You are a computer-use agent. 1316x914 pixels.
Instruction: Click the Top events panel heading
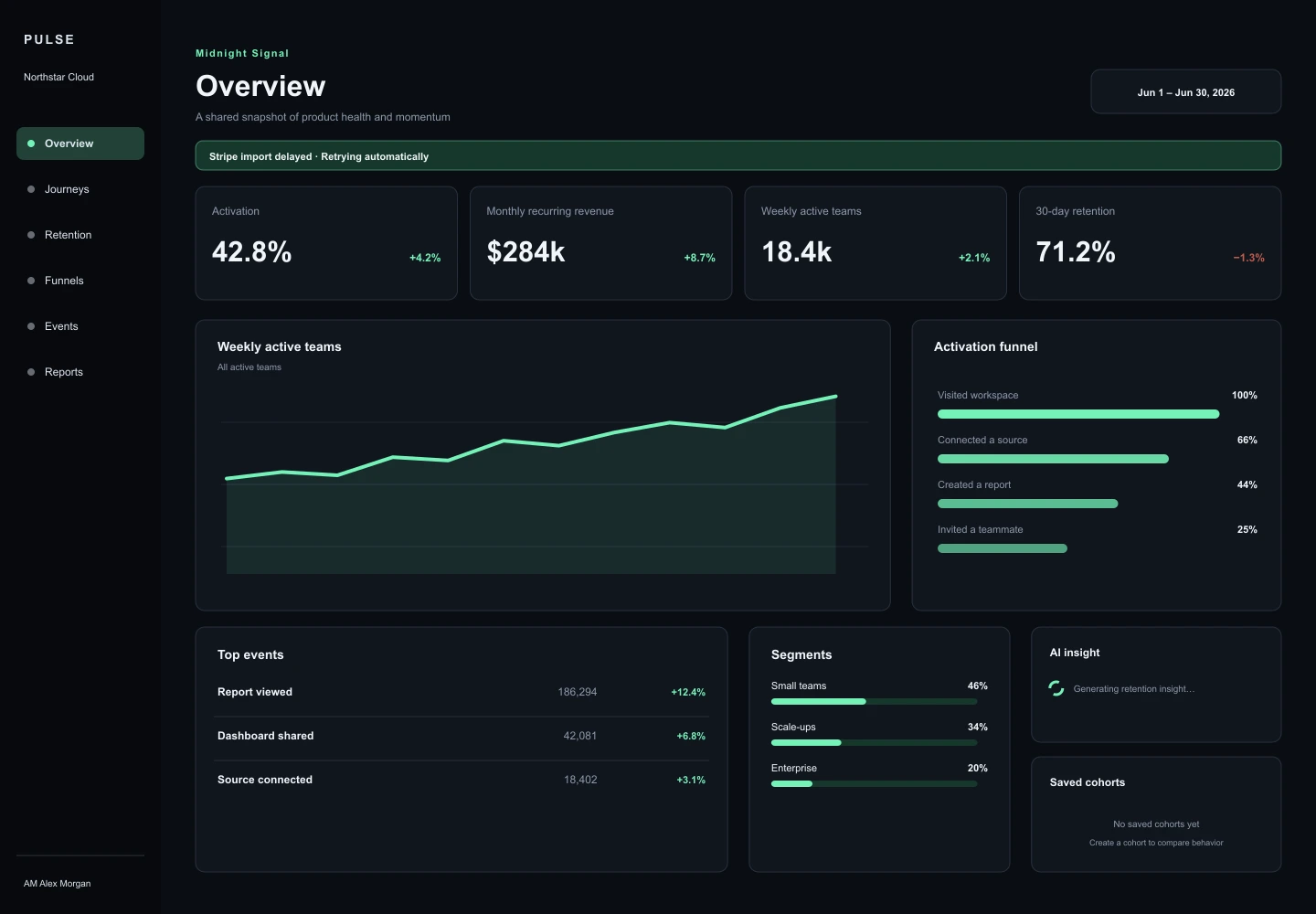pyautogui.click(x=250, y=654)
